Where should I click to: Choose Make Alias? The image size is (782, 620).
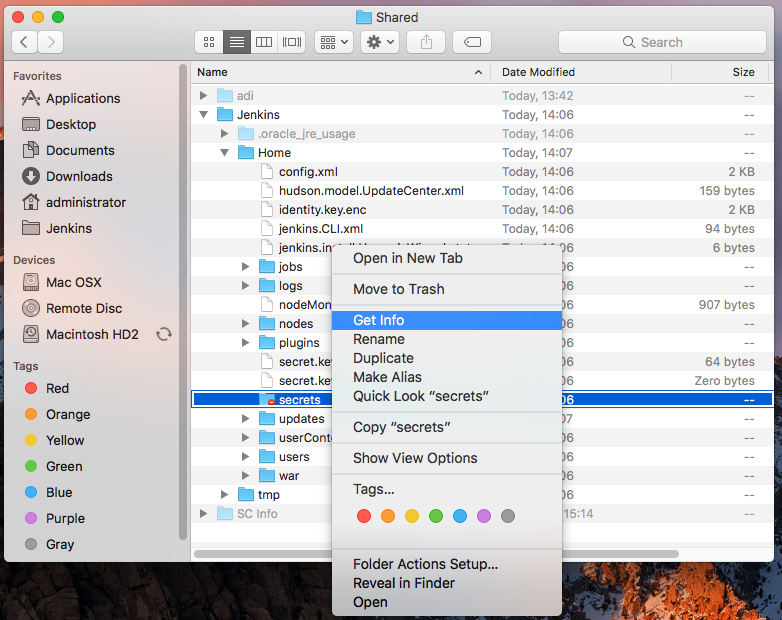[447, 377]
